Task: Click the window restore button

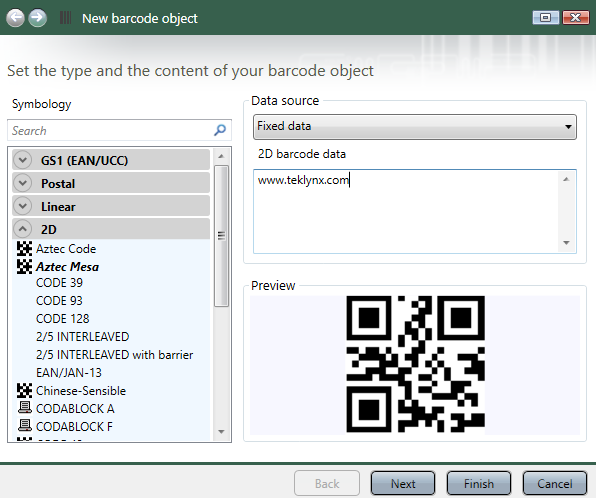Action: click(x=545, y=17)
